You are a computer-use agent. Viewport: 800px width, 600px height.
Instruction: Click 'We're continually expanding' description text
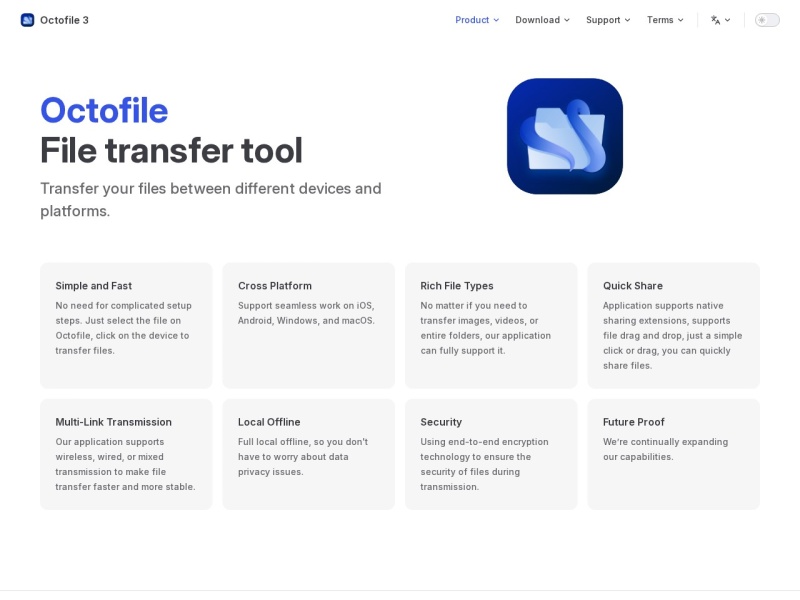[665, 449]
